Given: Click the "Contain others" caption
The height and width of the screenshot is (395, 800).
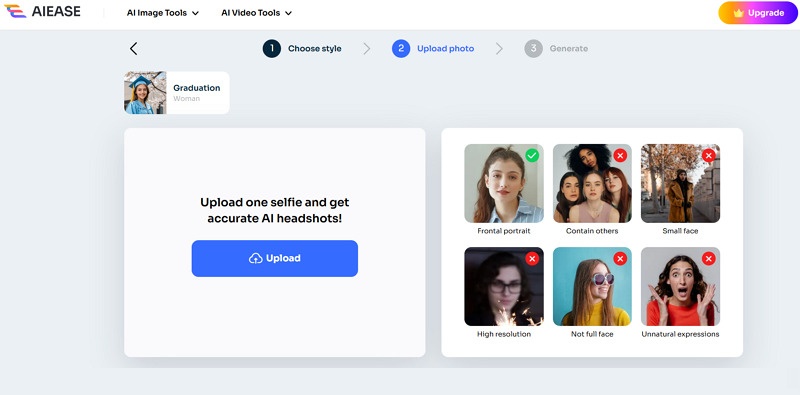Looking at the screenshot, I should tap(592, 231).
